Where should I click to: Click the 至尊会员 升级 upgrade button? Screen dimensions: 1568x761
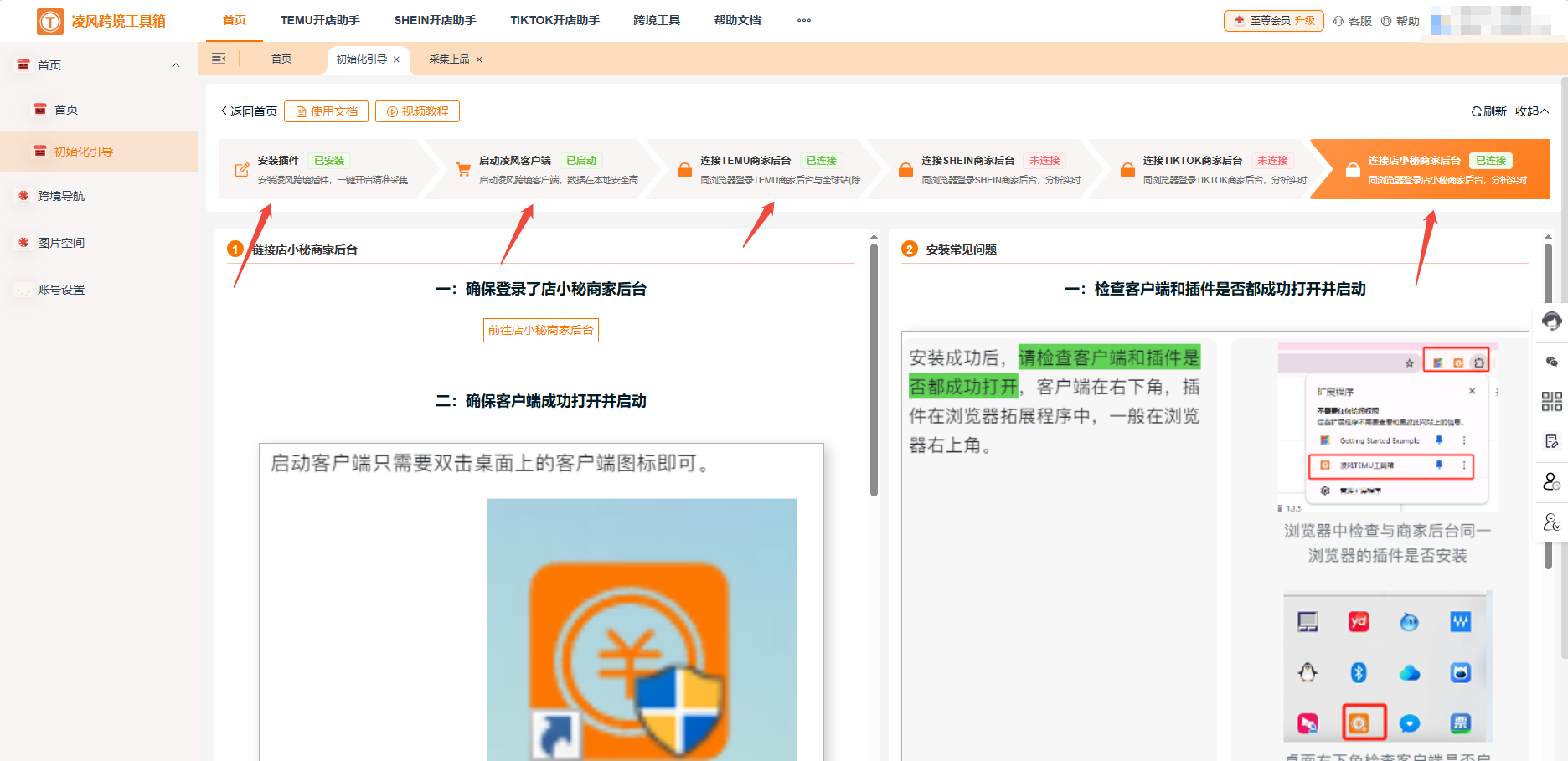pyautogui.click(x=1273, y=20)
